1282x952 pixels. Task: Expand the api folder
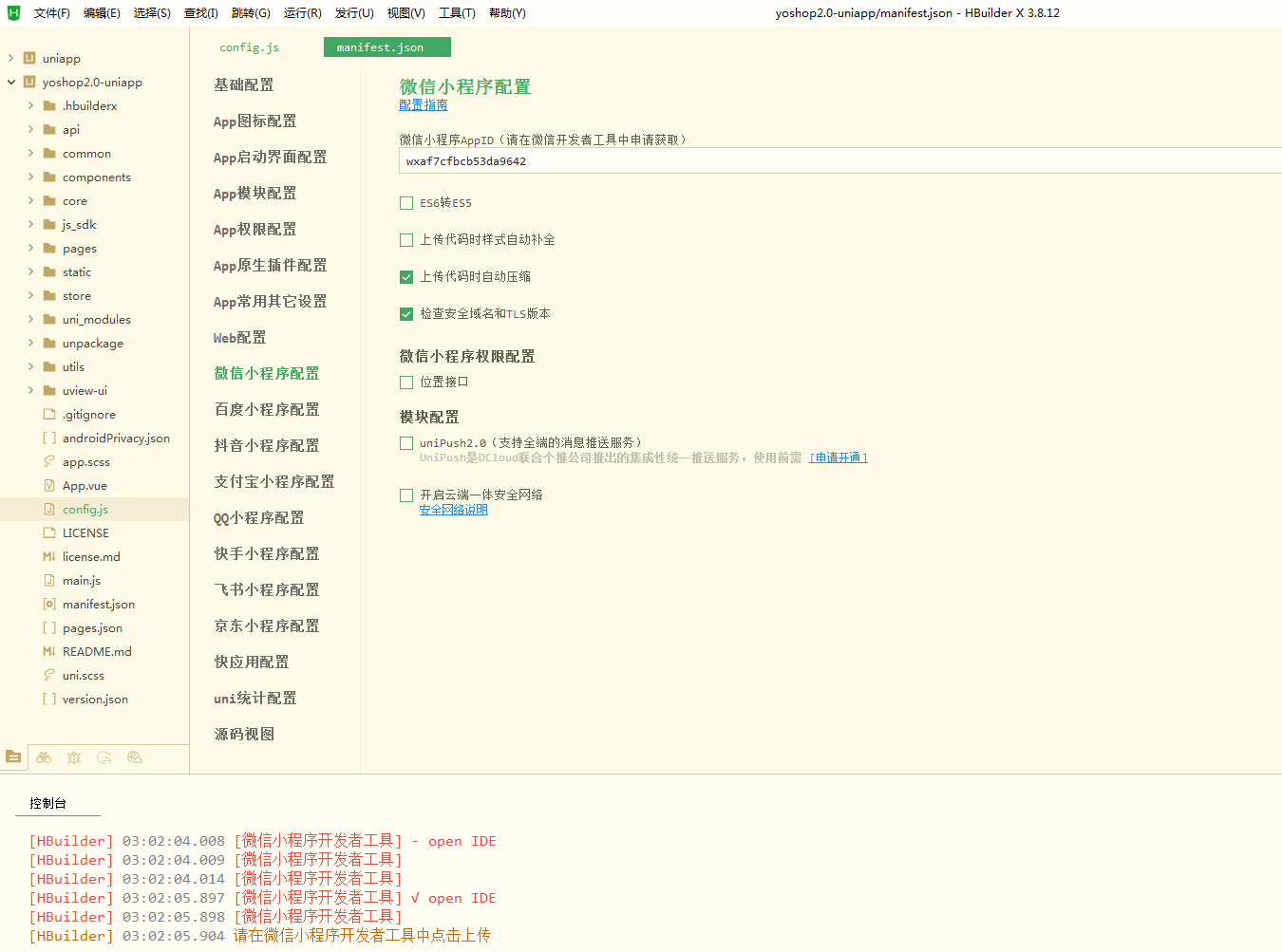[30, 129]
